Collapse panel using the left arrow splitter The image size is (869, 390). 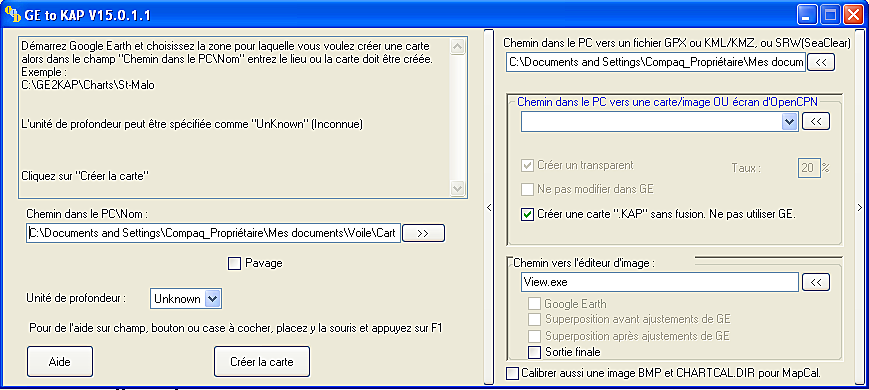[x=489, y=207]
